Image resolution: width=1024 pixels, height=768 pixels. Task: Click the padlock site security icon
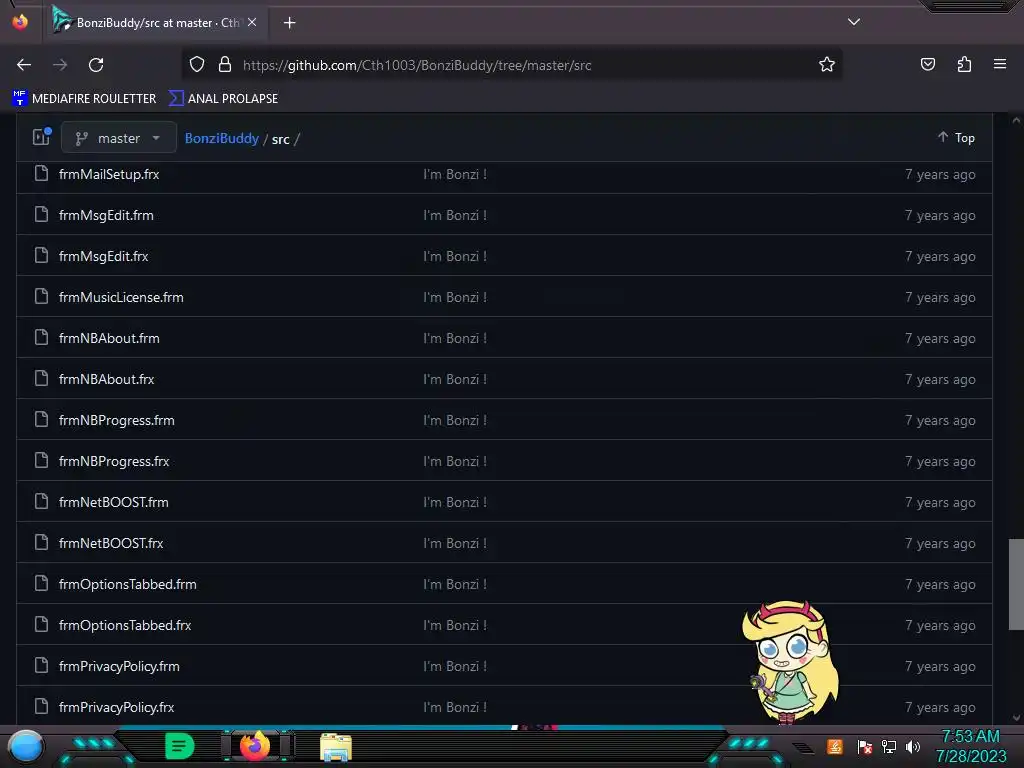[225, 65]
